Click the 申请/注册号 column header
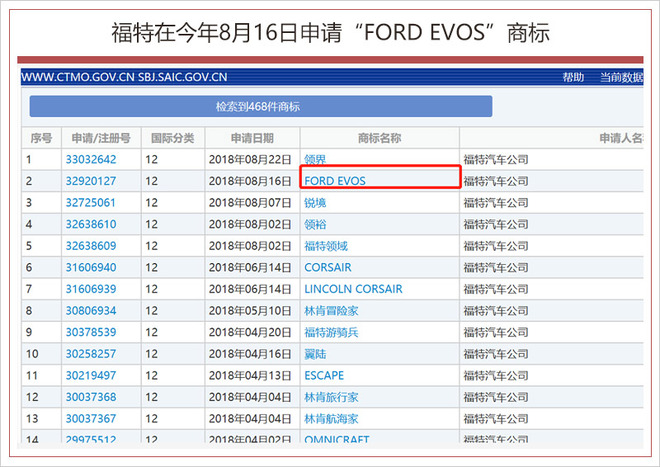 click(101, 138)
